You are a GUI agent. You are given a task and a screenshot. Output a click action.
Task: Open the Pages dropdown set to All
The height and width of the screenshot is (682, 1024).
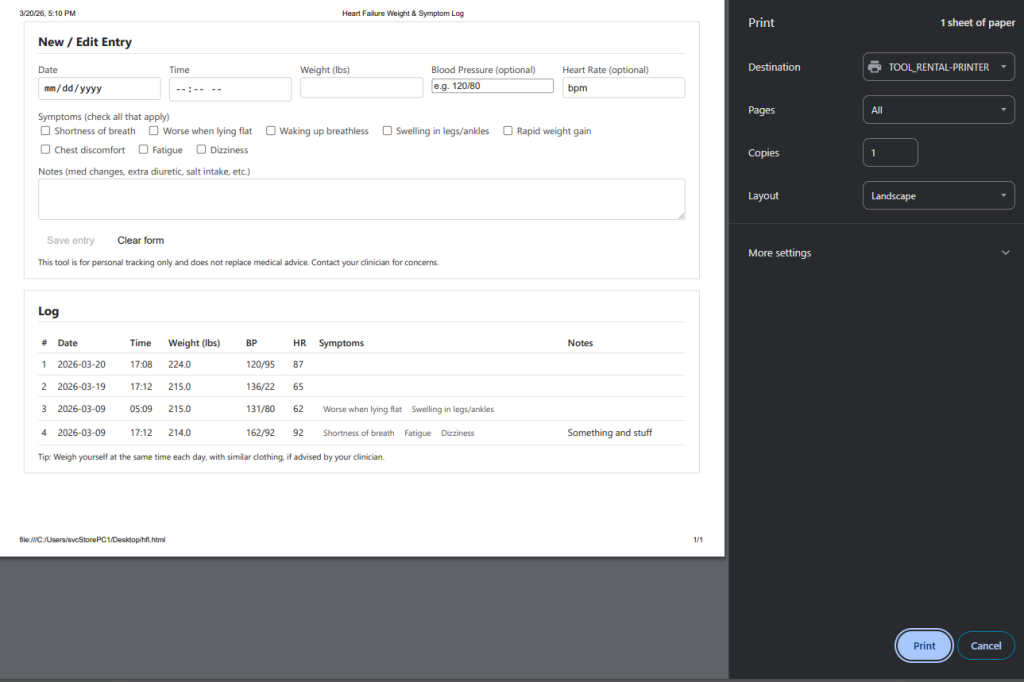[x=938, y=110]
